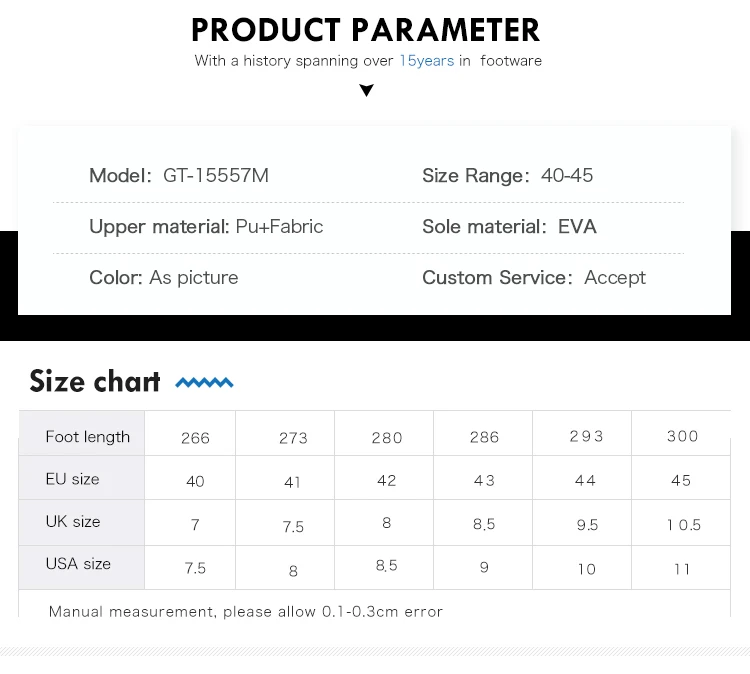Select the Foot length row header

tap(87, 437)
